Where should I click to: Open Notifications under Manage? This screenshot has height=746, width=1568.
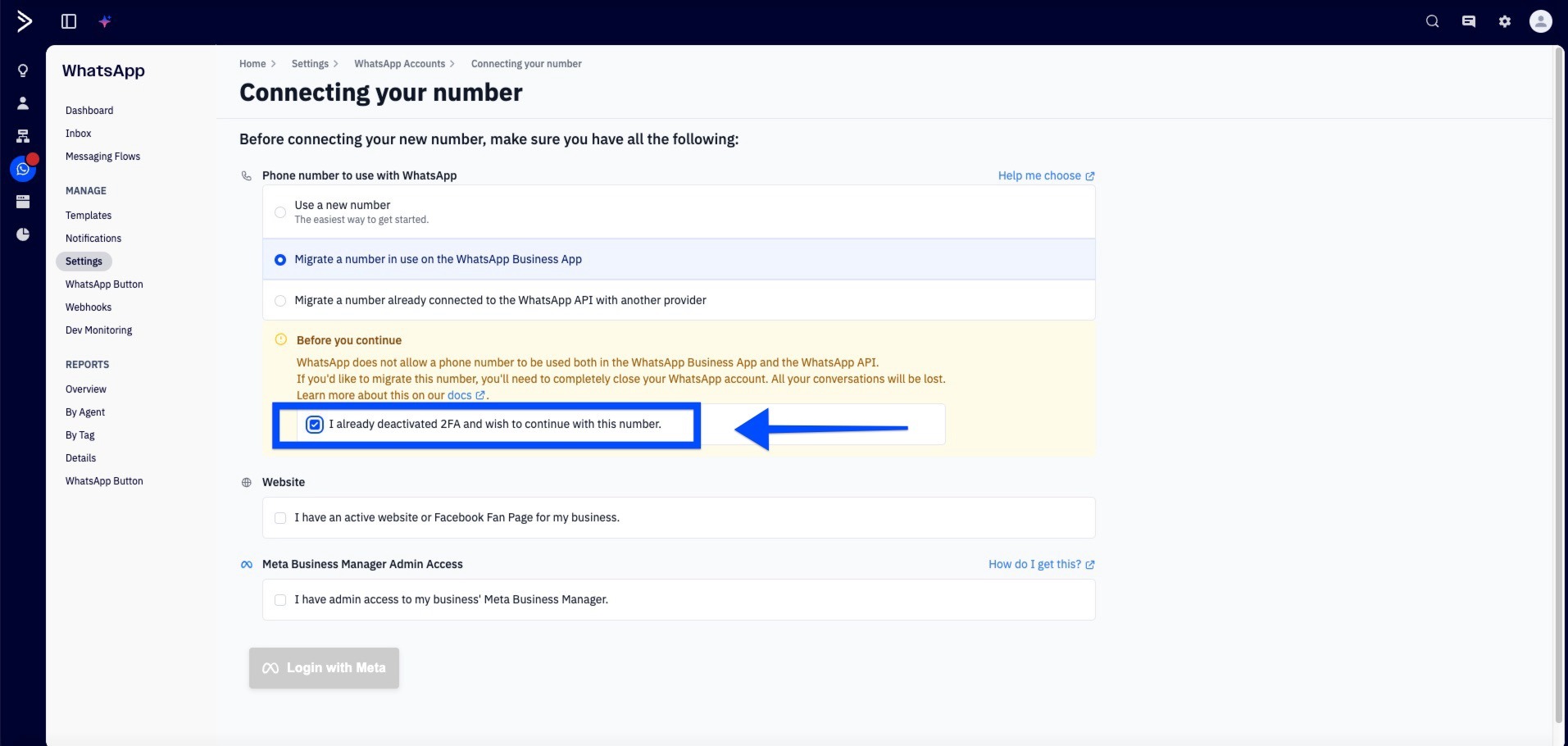pos(93,239)
